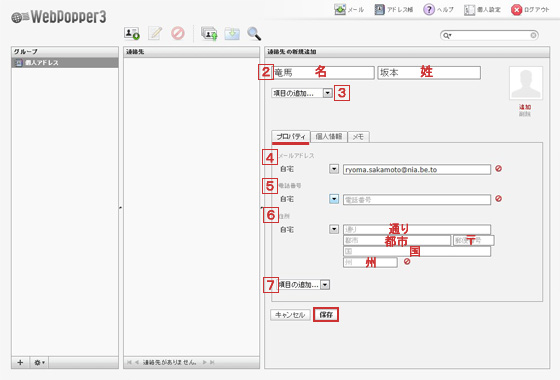Click the export contacts download icon

232,34
